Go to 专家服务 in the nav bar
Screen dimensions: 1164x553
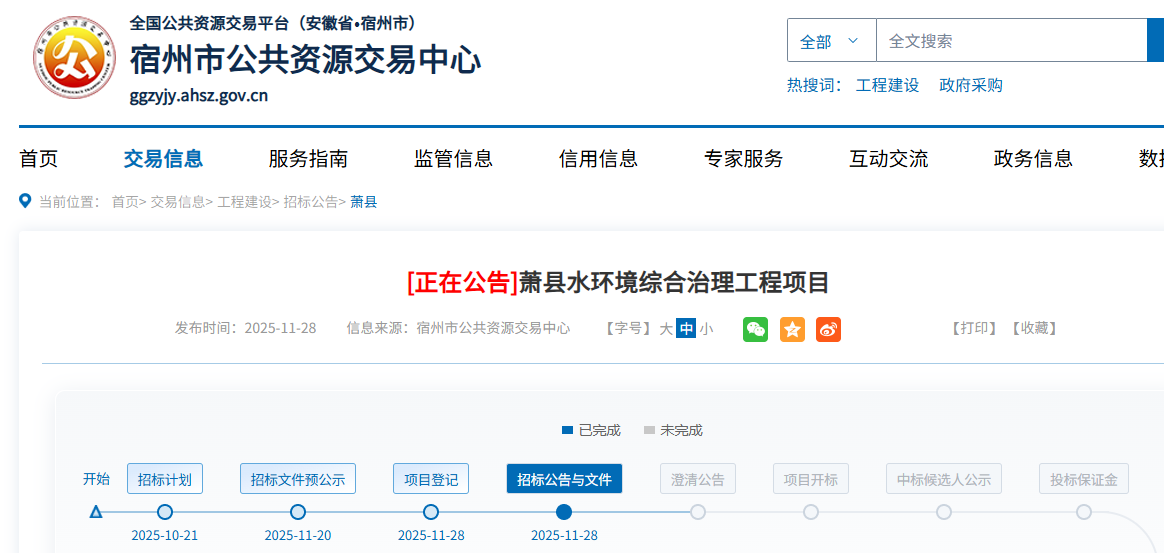[x=743, y=158]
